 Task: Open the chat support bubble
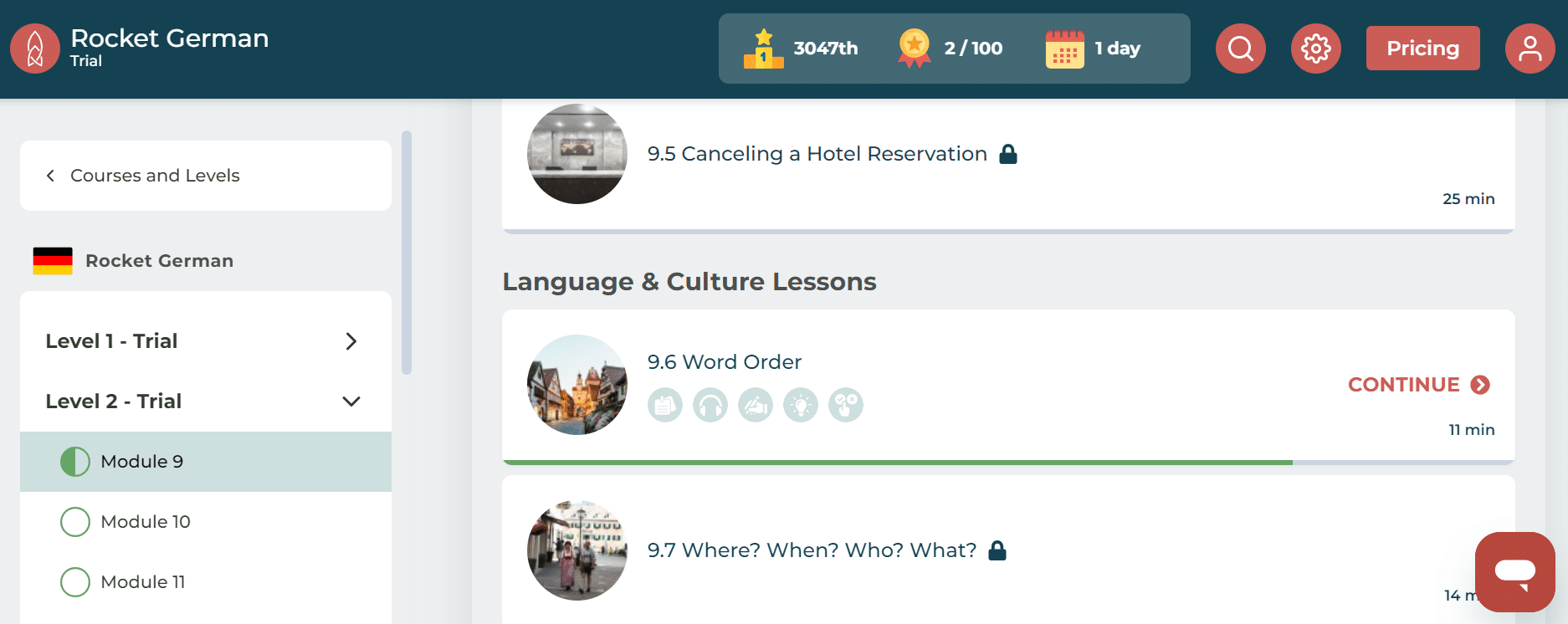tap(1514, 572)
